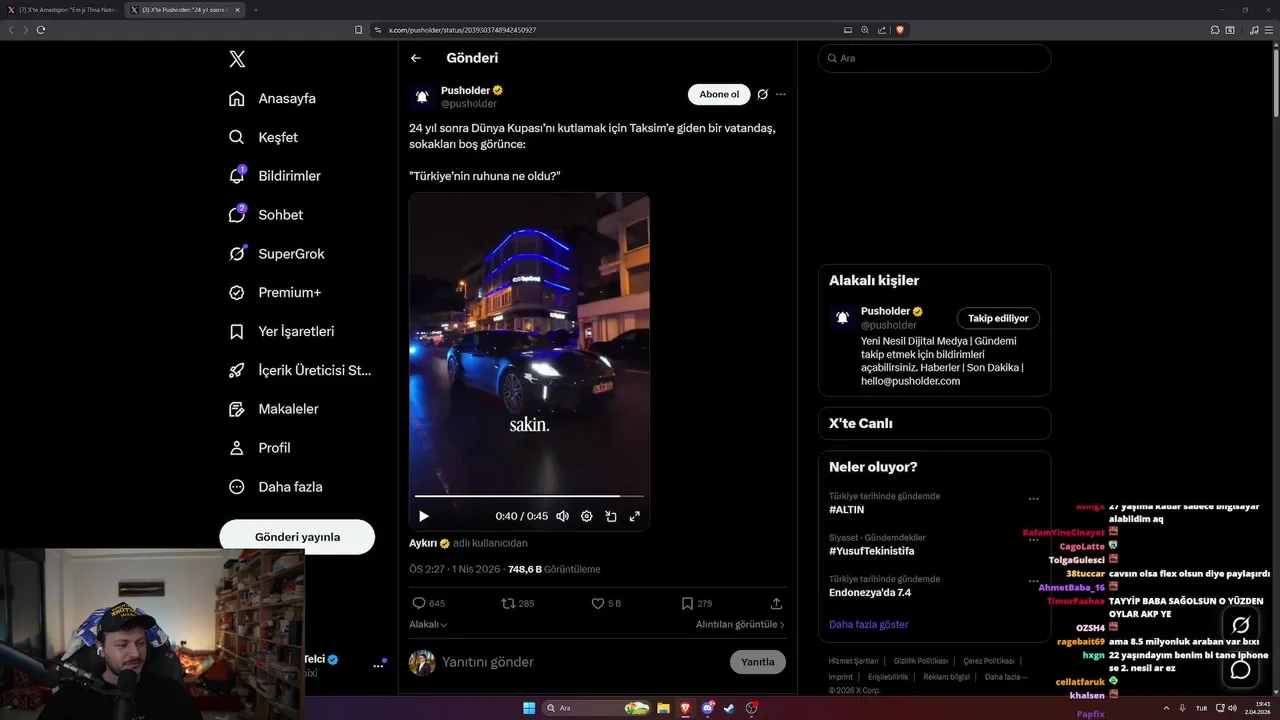The image size is (1280, 720).
Task: Click Daha fazla göster link
Action: 869,624
